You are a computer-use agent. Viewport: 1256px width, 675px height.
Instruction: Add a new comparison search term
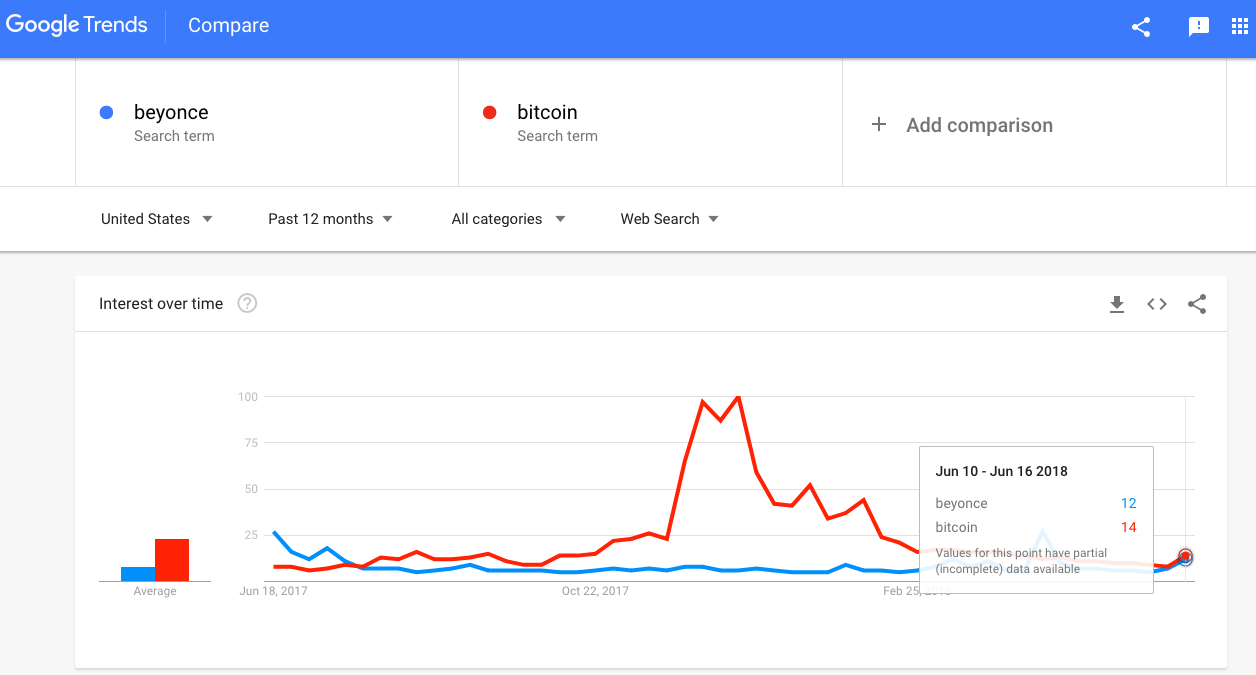tap(962, 124)
